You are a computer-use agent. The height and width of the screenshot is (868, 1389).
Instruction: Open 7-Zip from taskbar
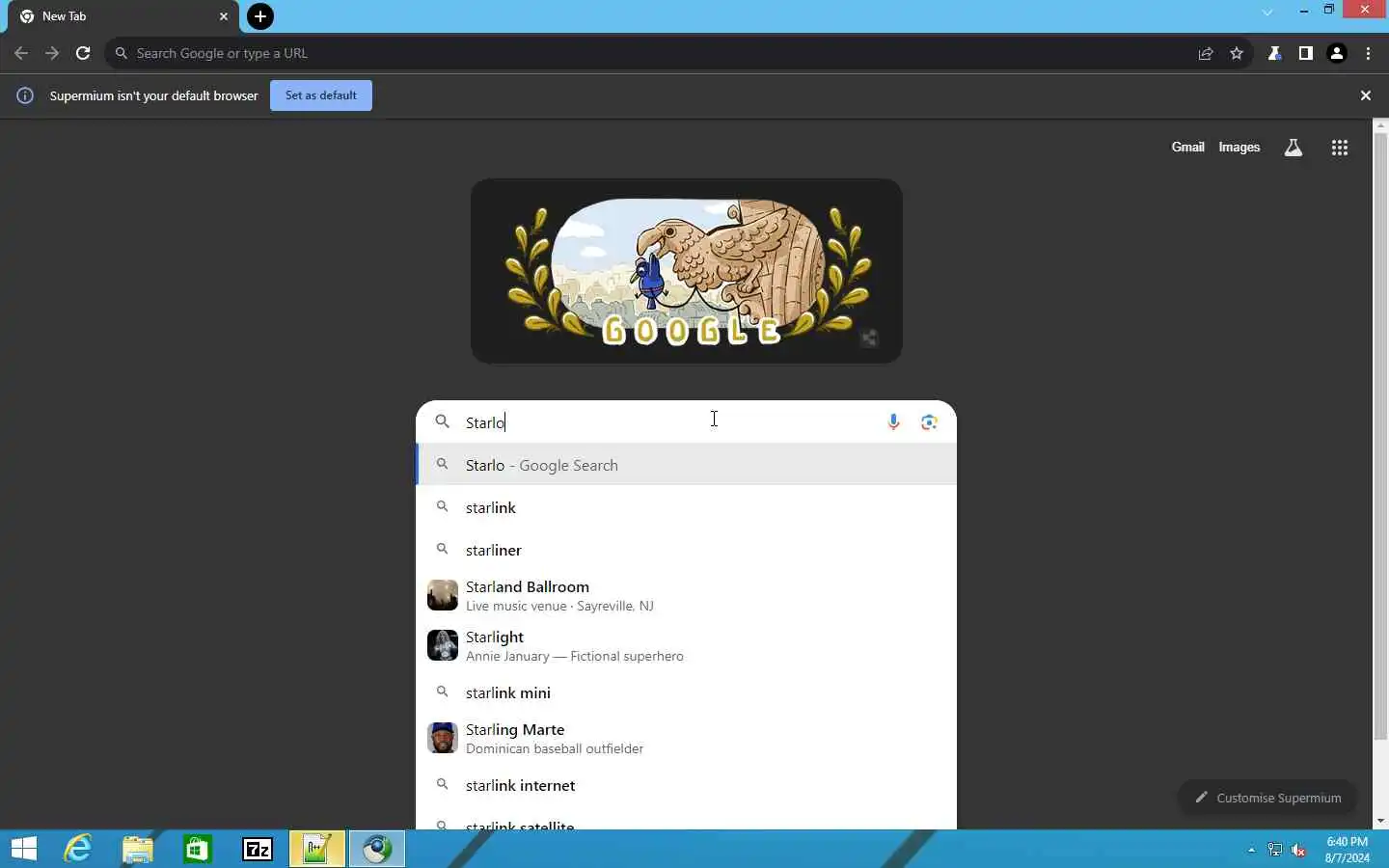click(258, 849)
